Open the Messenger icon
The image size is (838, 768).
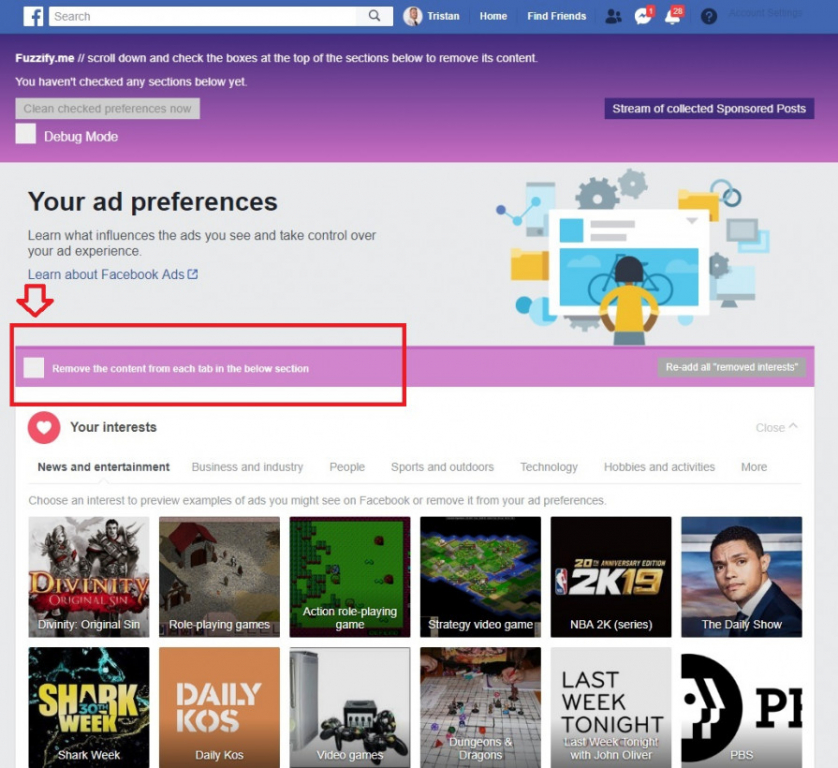[643, 17]
